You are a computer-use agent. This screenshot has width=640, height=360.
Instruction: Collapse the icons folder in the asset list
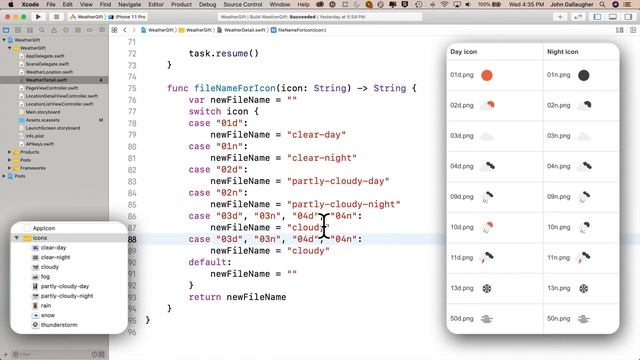pos(17,238)
